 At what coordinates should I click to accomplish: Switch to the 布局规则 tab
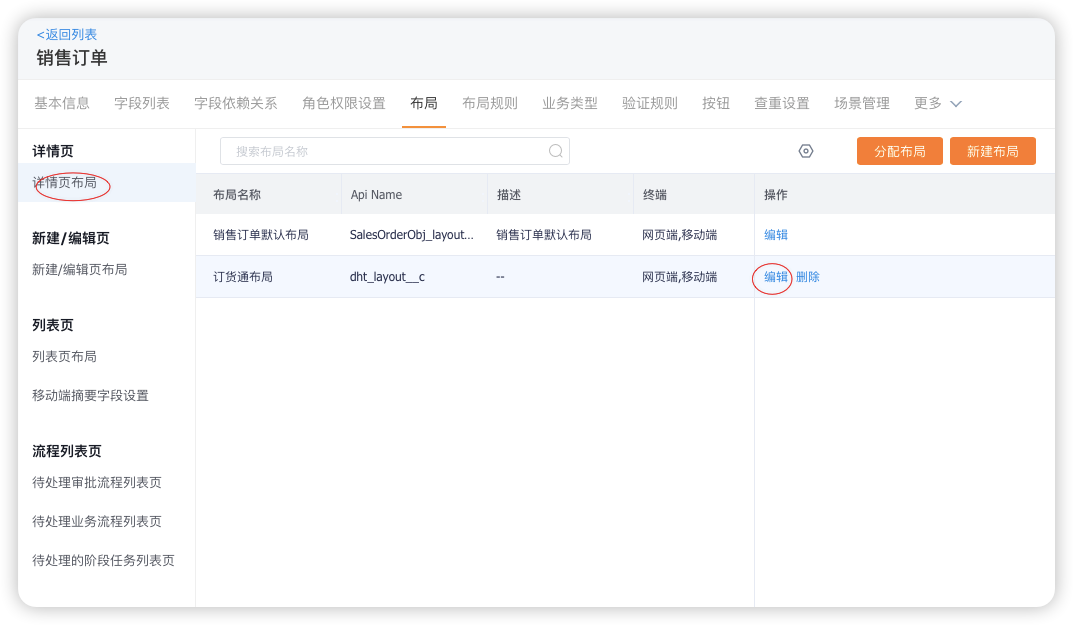[489, 103]
